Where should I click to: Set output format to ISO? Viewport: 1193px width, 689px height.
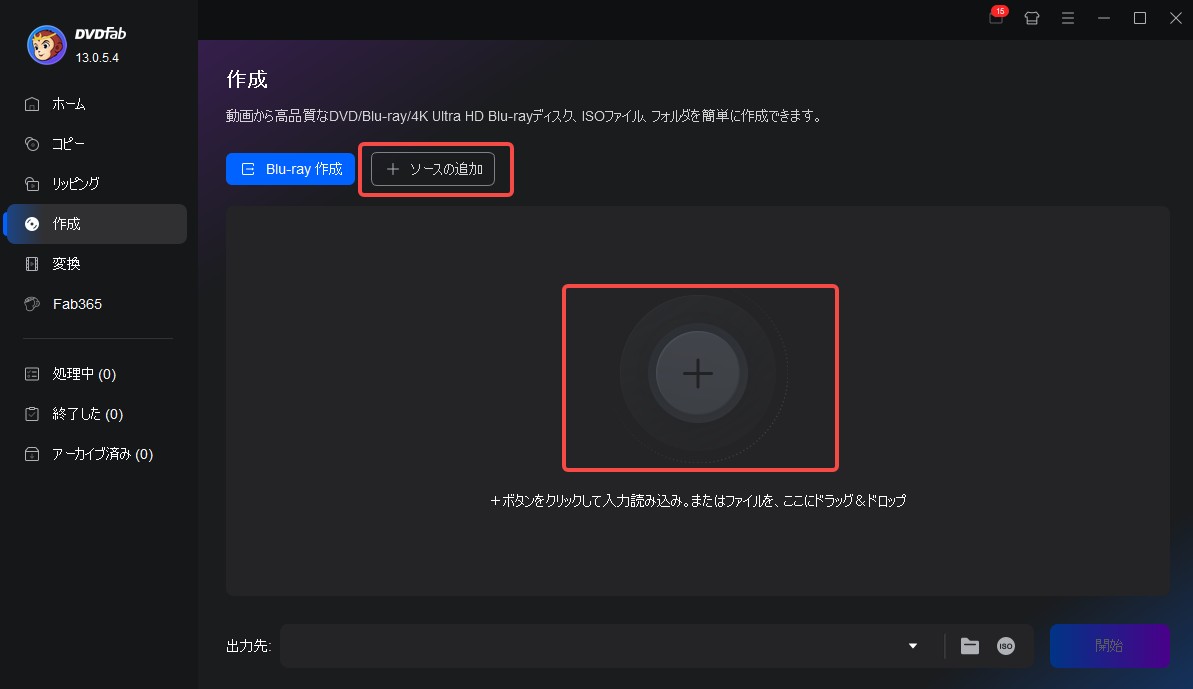1005,645
